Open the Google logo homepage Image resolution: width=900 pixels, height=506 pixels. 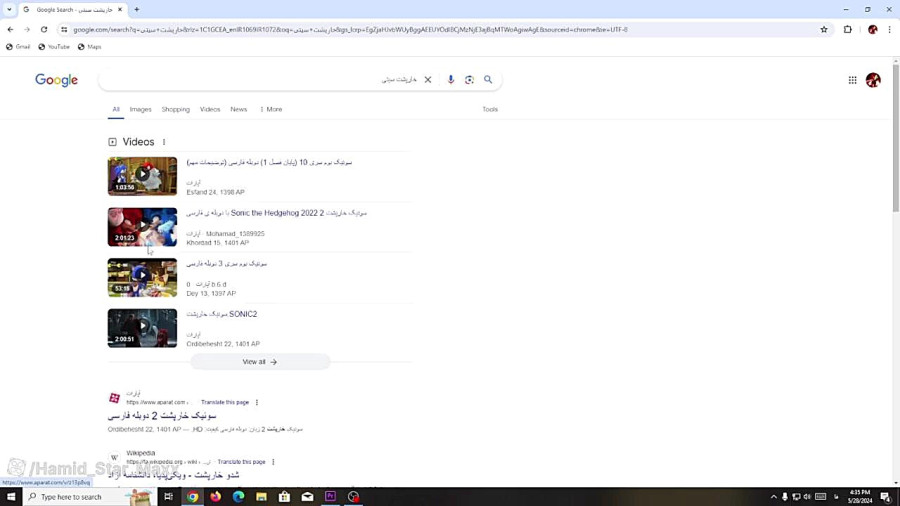coord(56,80)
